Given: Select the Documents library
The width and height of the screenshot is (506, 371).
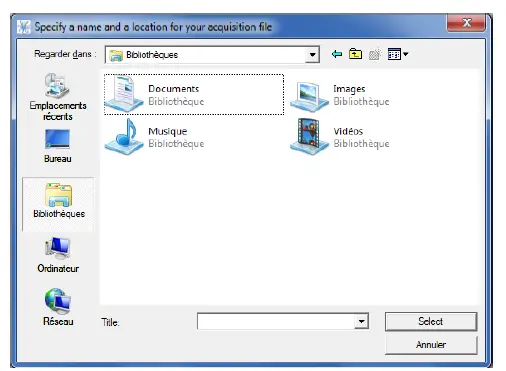Looking at the screenshot, I should tap(194, 95).
